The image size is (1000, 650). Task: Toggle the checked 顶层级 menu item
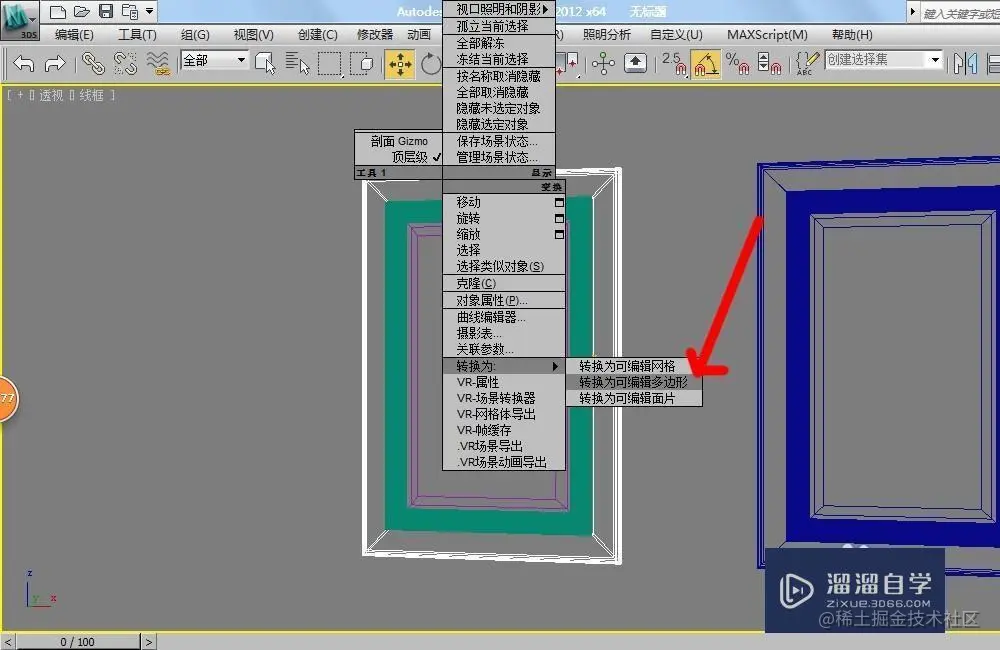tap(399, 157)
